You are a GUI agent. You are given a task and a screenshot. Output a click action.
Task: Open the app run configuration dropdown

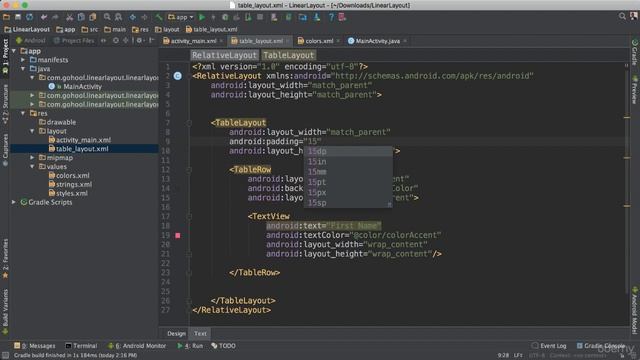pos(180,17)
